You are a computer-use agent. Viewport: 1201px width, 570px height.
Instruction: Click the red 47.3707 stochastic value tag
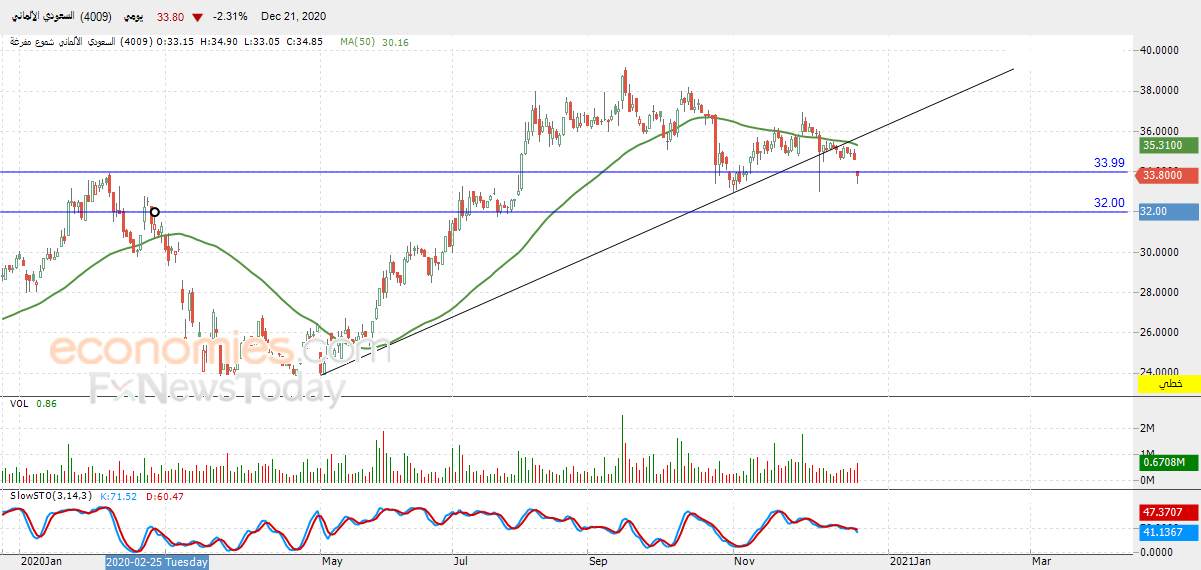click(1169, 512)
